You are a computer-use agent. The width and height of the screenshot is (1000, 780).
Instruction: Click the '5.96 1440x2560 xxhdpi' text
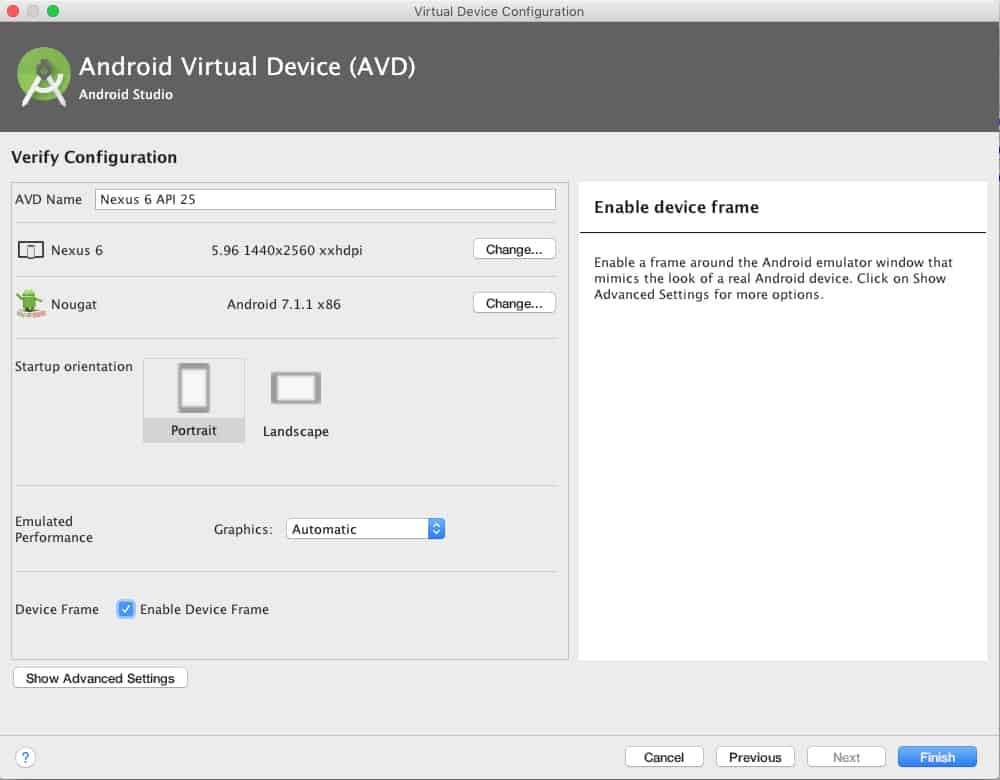tap(287, 250)
